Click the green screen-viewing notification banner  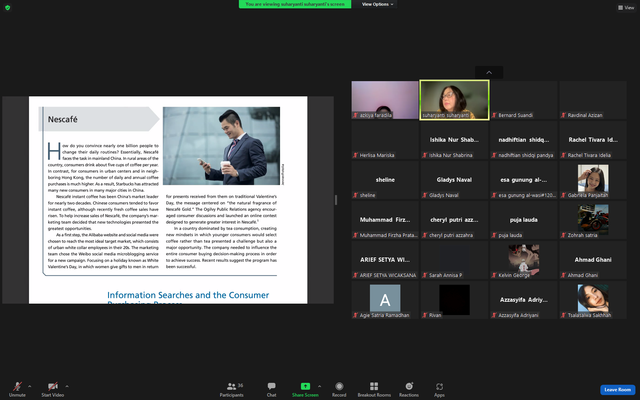click(x=295, y=4)
